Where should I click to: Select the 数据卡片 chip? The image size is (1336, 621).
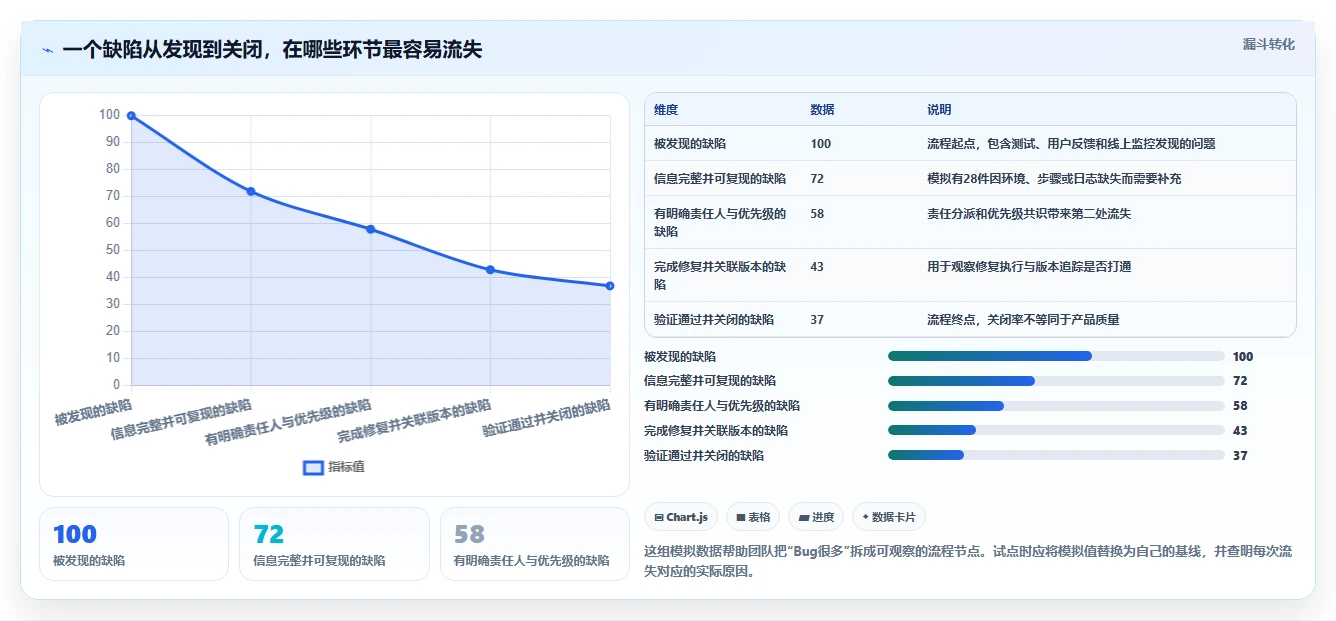[x=889, y=517]
